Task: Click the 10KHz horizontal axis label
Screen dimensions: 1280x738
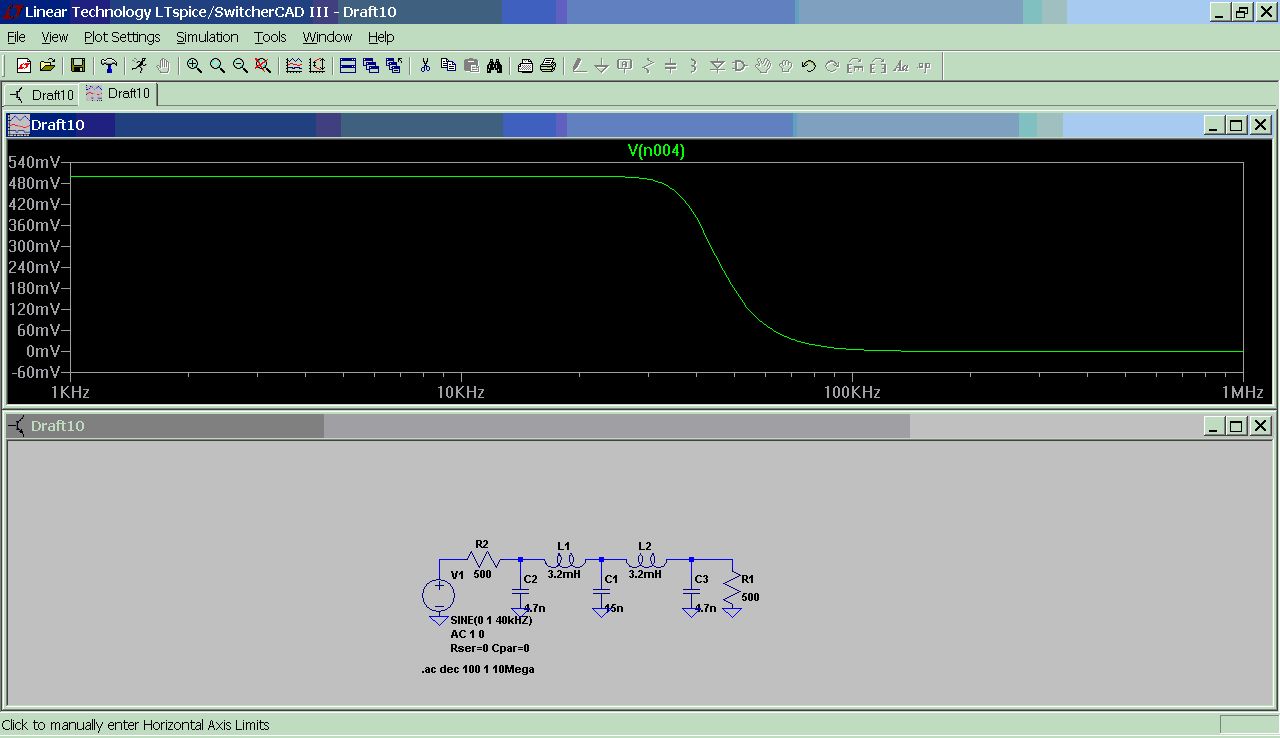Action: tap(461, 393)
